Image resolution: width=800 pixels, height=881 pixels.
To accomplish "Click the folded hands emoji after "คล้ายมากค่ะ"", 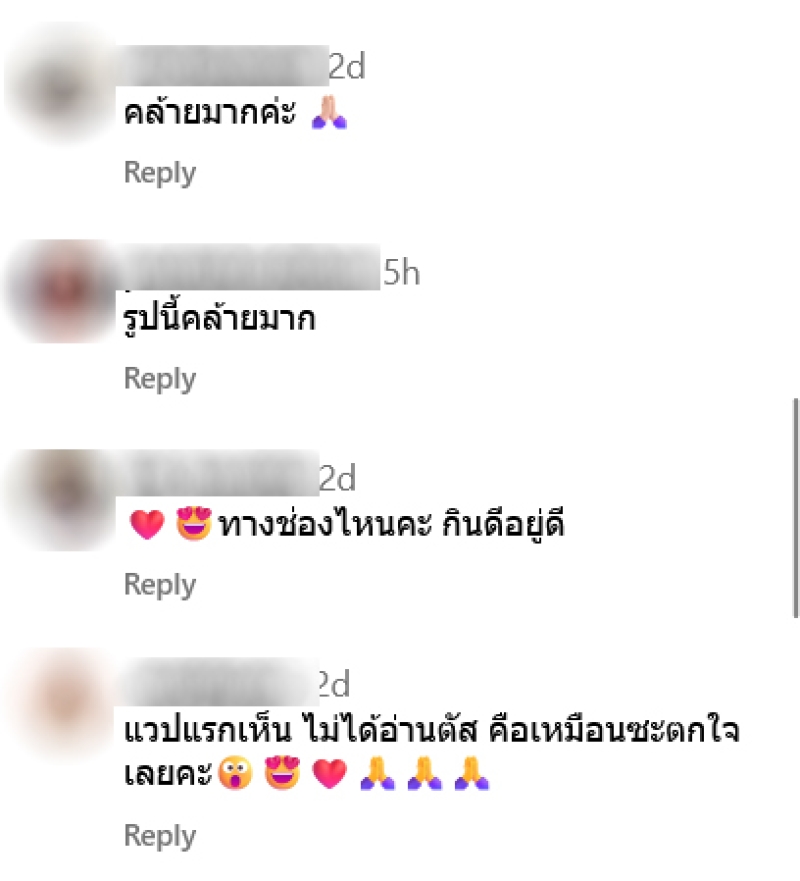I will click(330, 112).
